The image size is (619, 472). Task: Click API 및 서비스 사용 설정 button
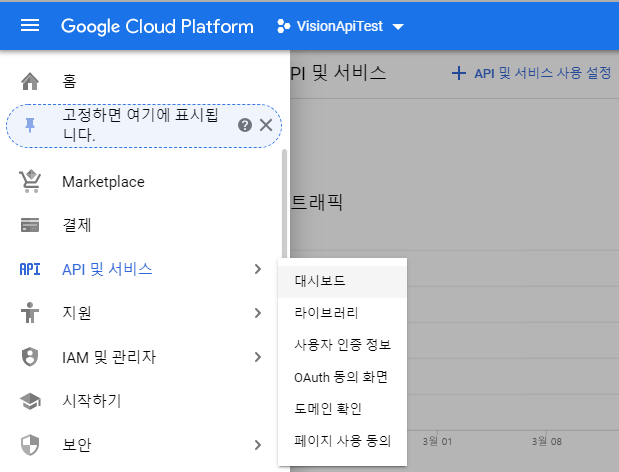[531, 73]
